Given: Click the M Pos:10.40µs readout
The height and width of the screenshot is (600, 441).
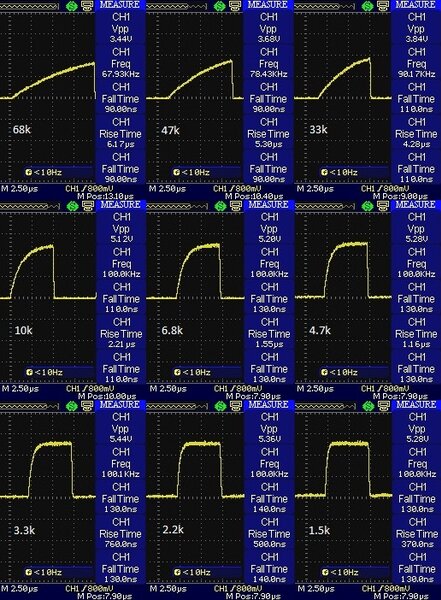Looking at the screenshot, I should (254, 197).
